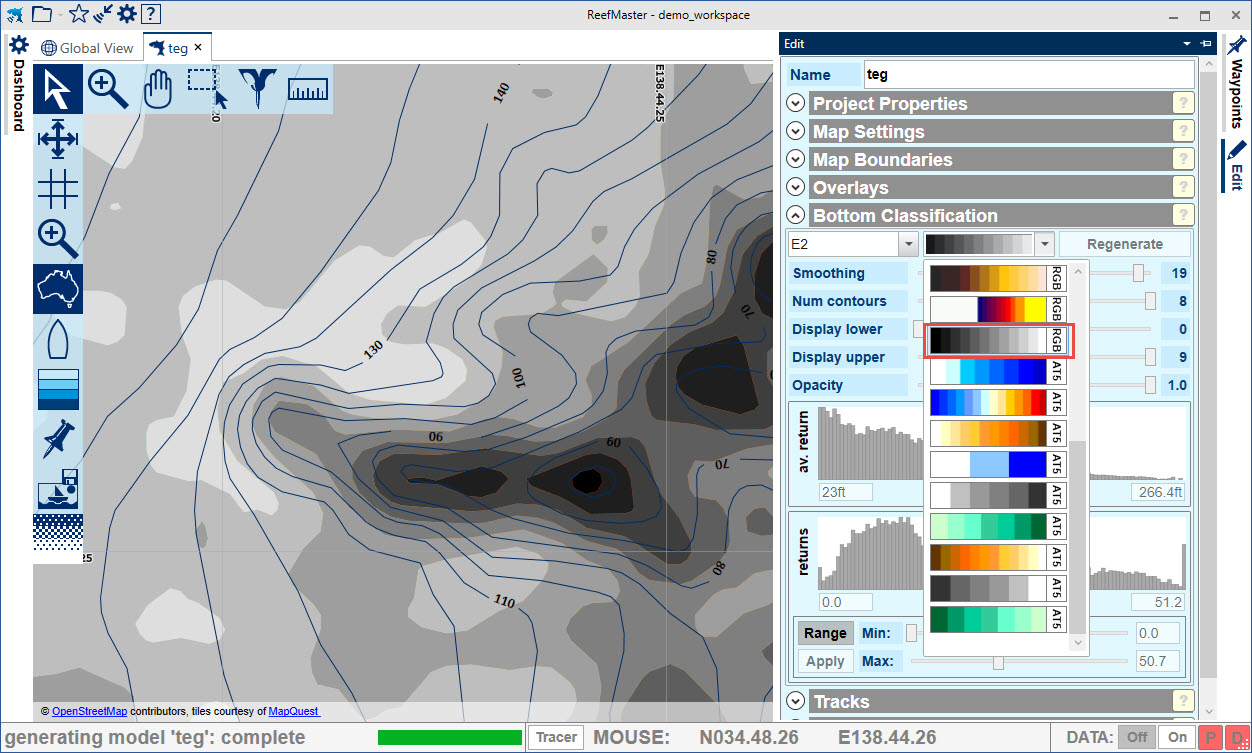
Task: Click the Name text field
Action: 1028,74
